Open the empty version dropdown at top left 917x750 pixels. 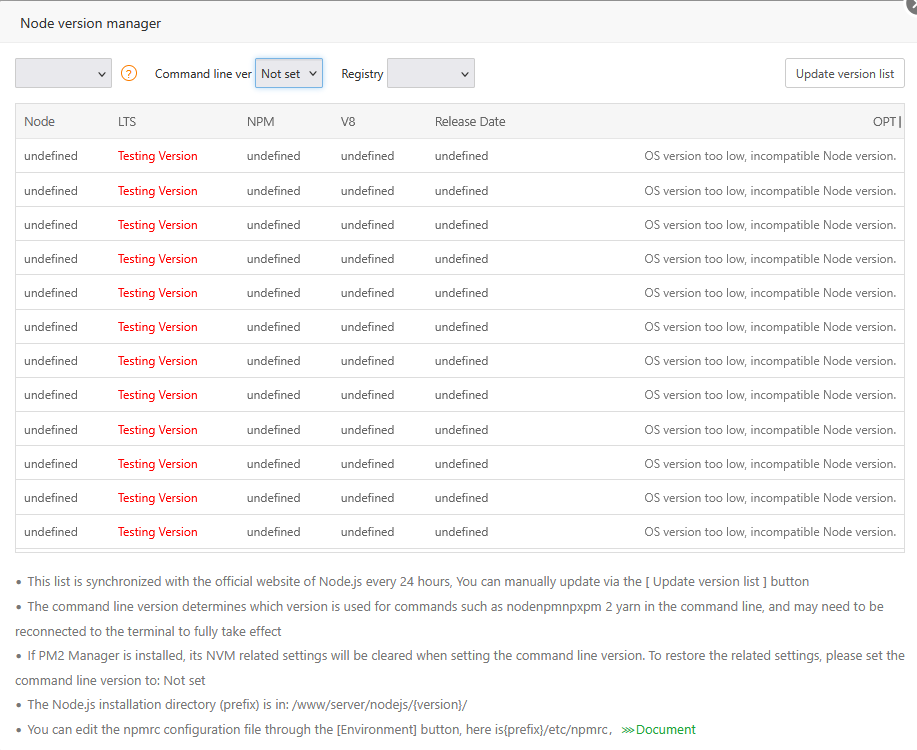click(63, 73)
